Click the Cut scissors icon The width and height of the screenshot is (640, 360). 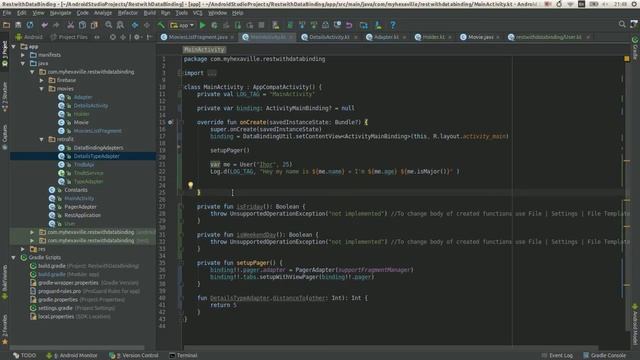71,25
